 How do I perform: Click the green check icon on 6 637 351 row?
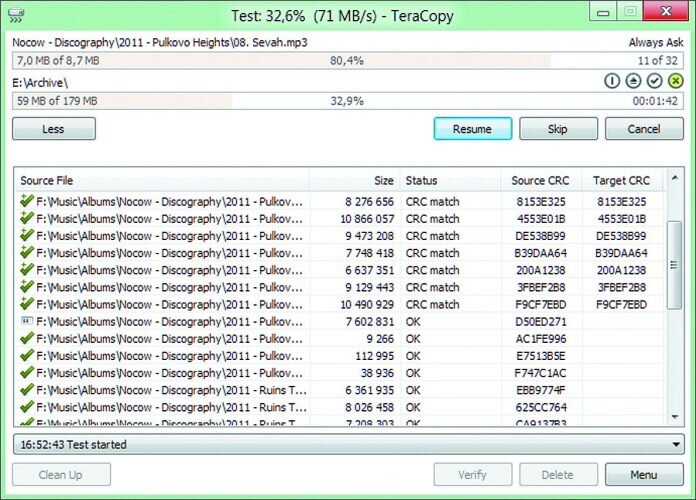(27, 270)
